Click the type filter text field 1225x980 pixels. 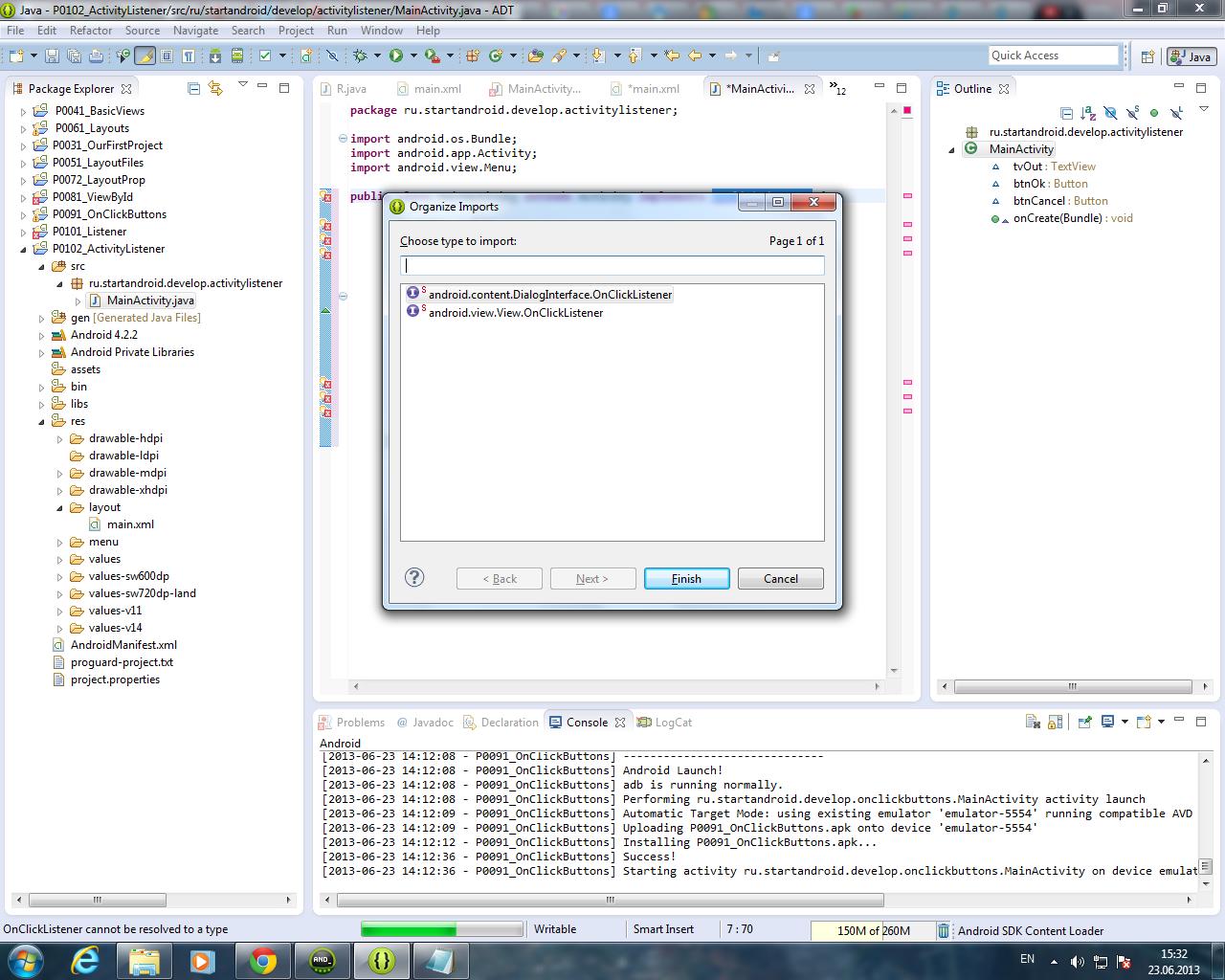pos(612,265)
